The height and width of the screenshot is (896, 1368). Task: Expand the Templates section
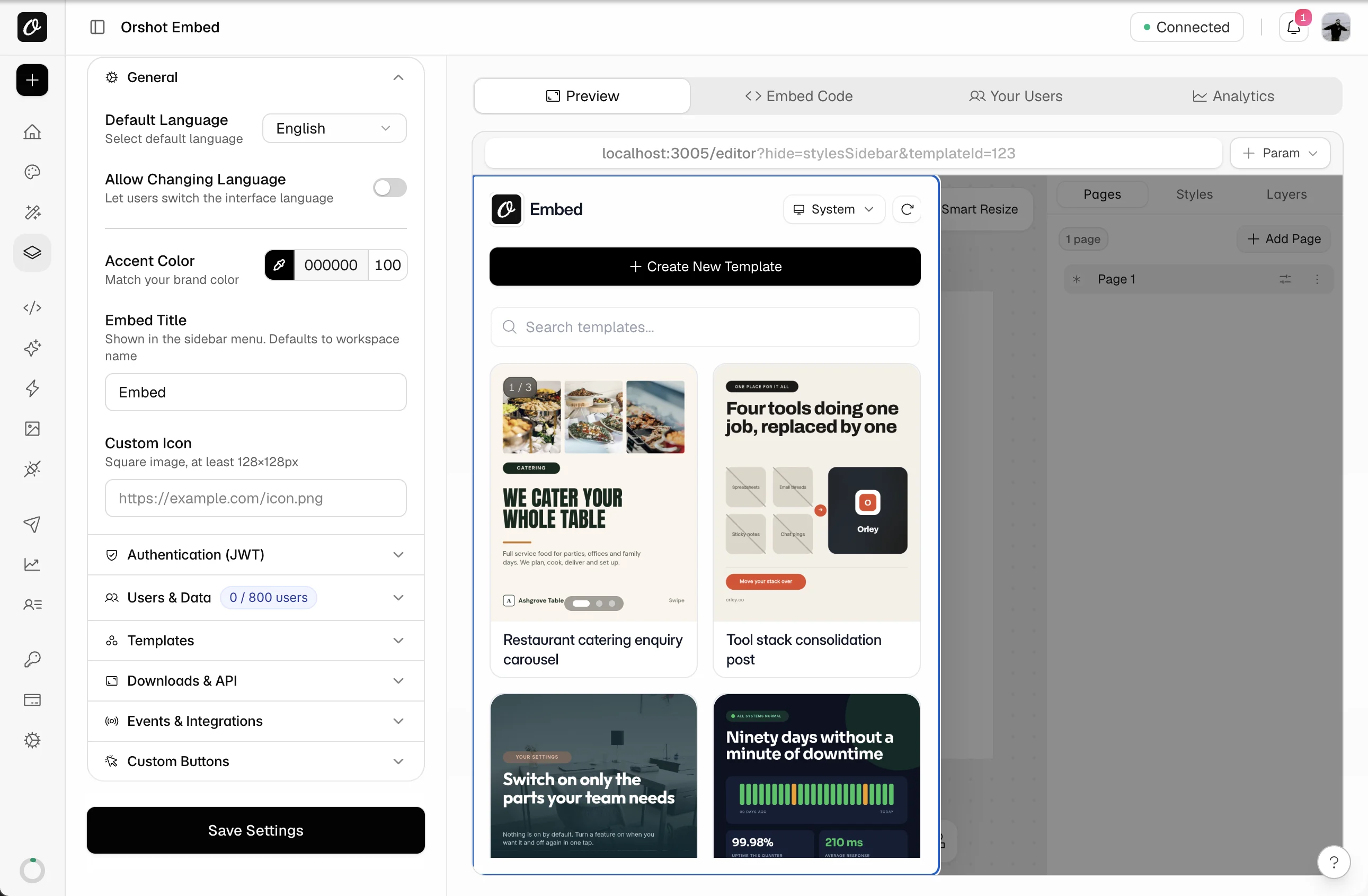pyautogui.click(x=256, y=640)
